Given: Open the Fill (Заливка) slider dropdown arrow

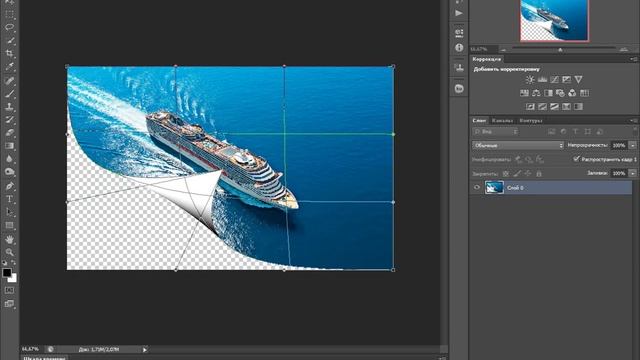Looking at the screenshot, I should pyautogui.click(x=632, y=173).
